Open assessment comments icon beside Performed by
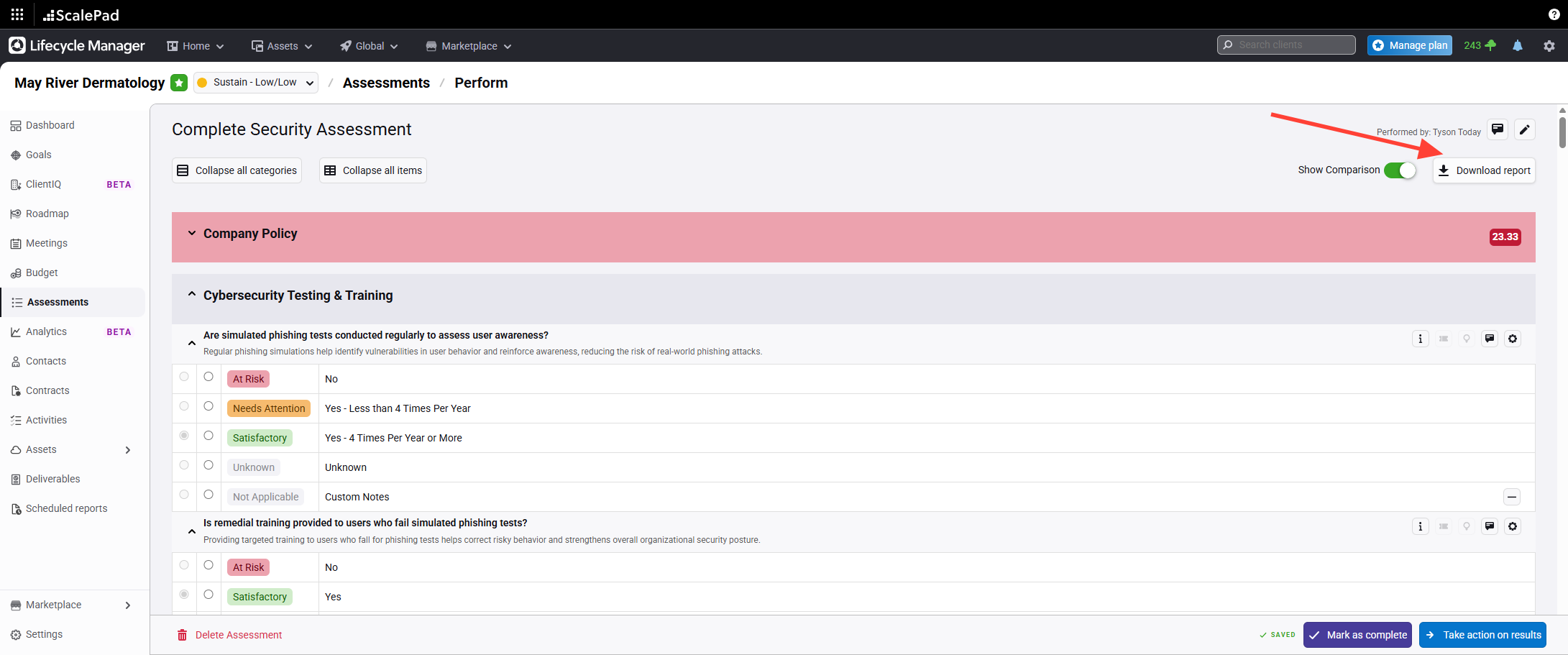The image size is (1568, 655). tap(1498, 129)
